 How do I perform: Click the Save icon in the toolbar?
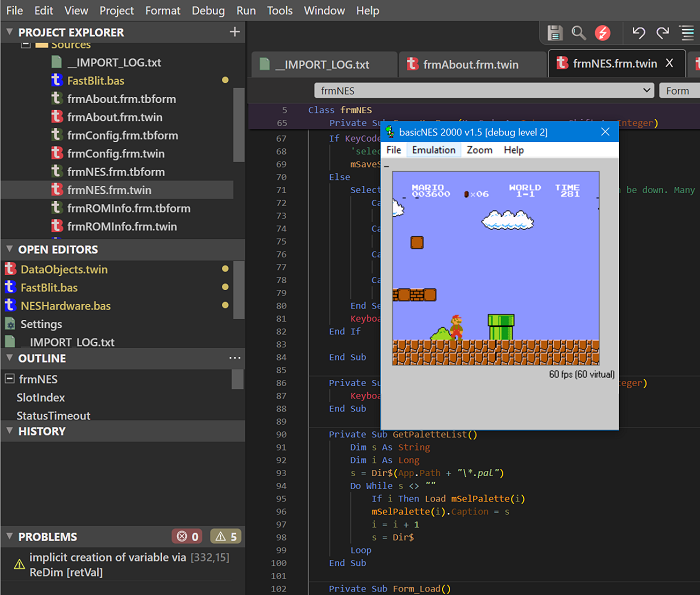[x=555, y=33]
